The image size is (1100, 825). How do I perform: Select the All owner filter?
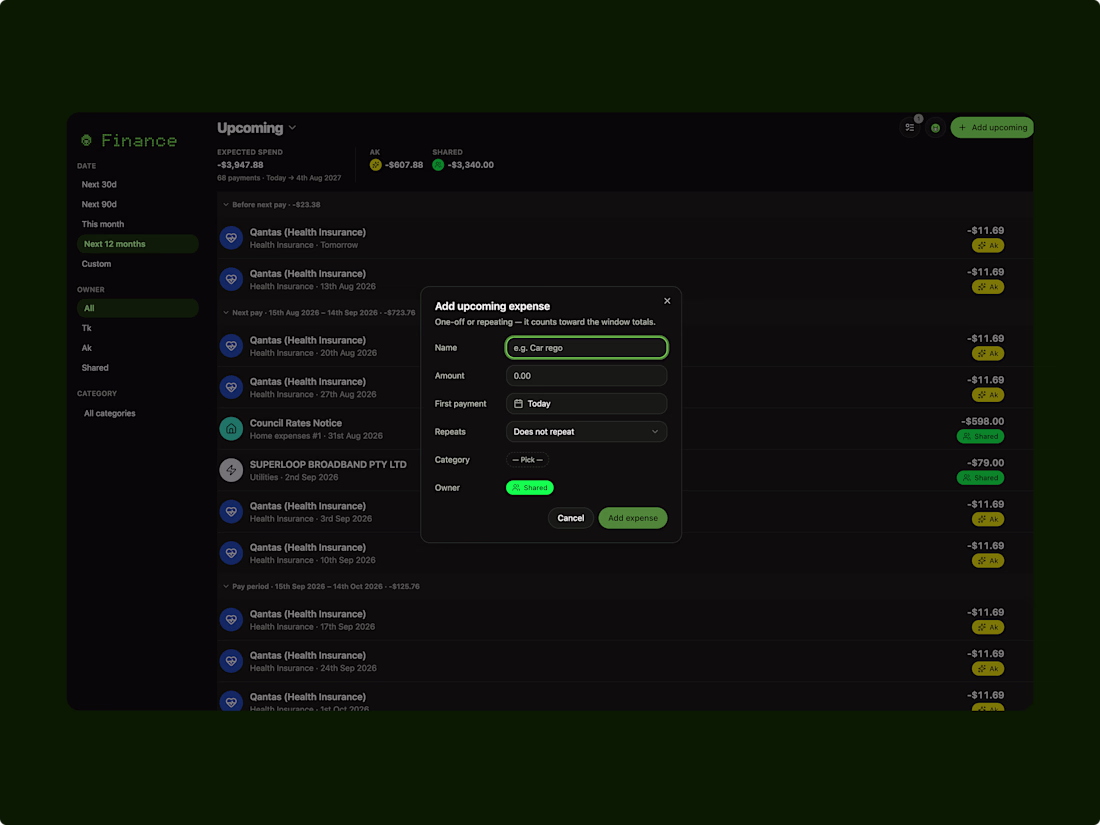pyautogui.click(x=138, y=308)
